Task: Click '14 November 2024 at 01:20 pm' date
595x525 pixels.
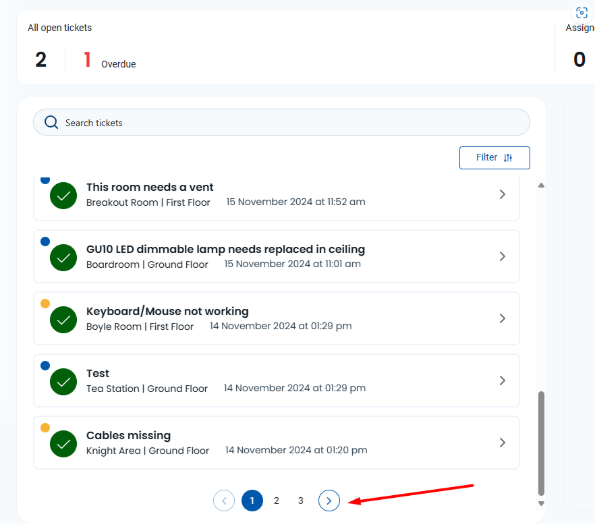Action: [296, 450]
